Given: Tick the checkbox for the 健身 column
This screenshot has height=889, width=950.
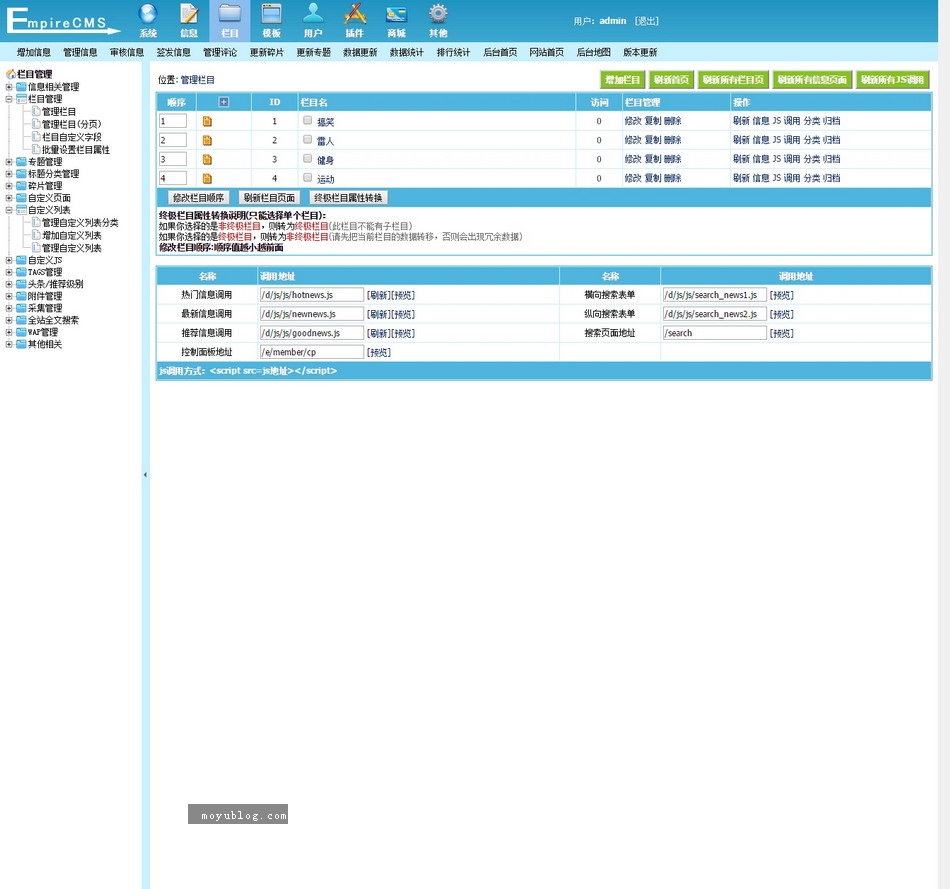Looking at the screenshot, I should coord(308,158).
